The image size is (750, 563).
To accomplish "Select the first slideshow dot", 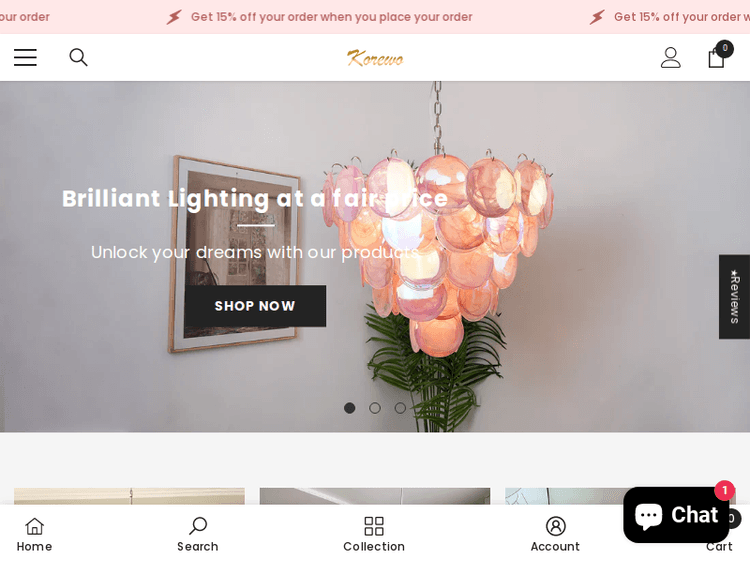I will point(350,408).
